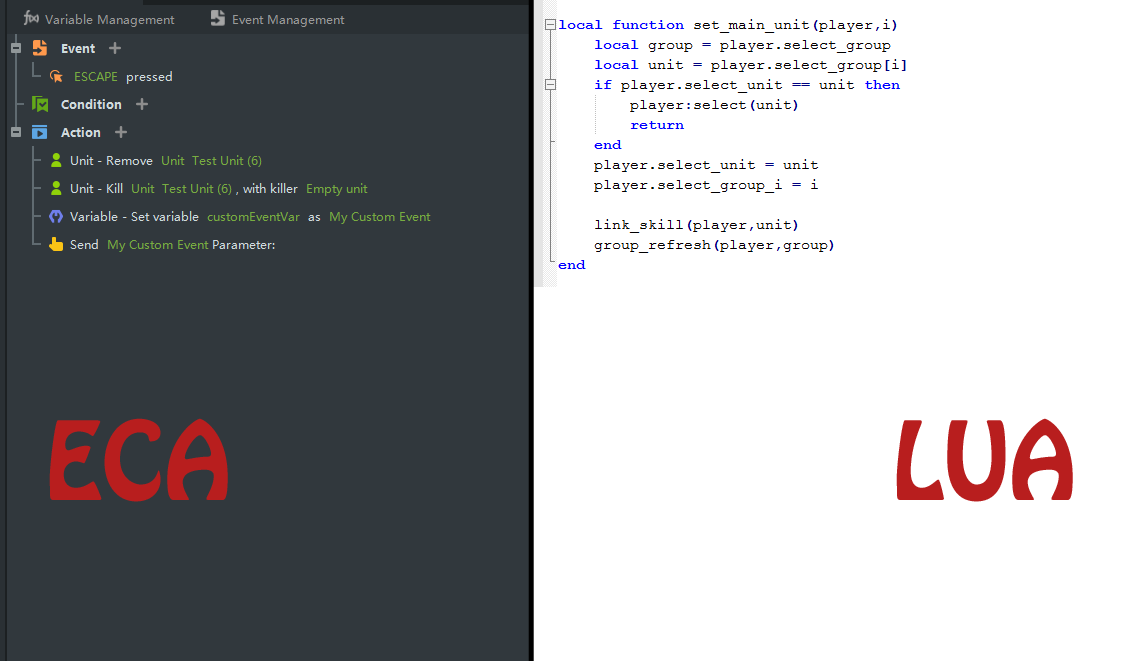Select the 'Unit - Kill' action text

[96, 188]
